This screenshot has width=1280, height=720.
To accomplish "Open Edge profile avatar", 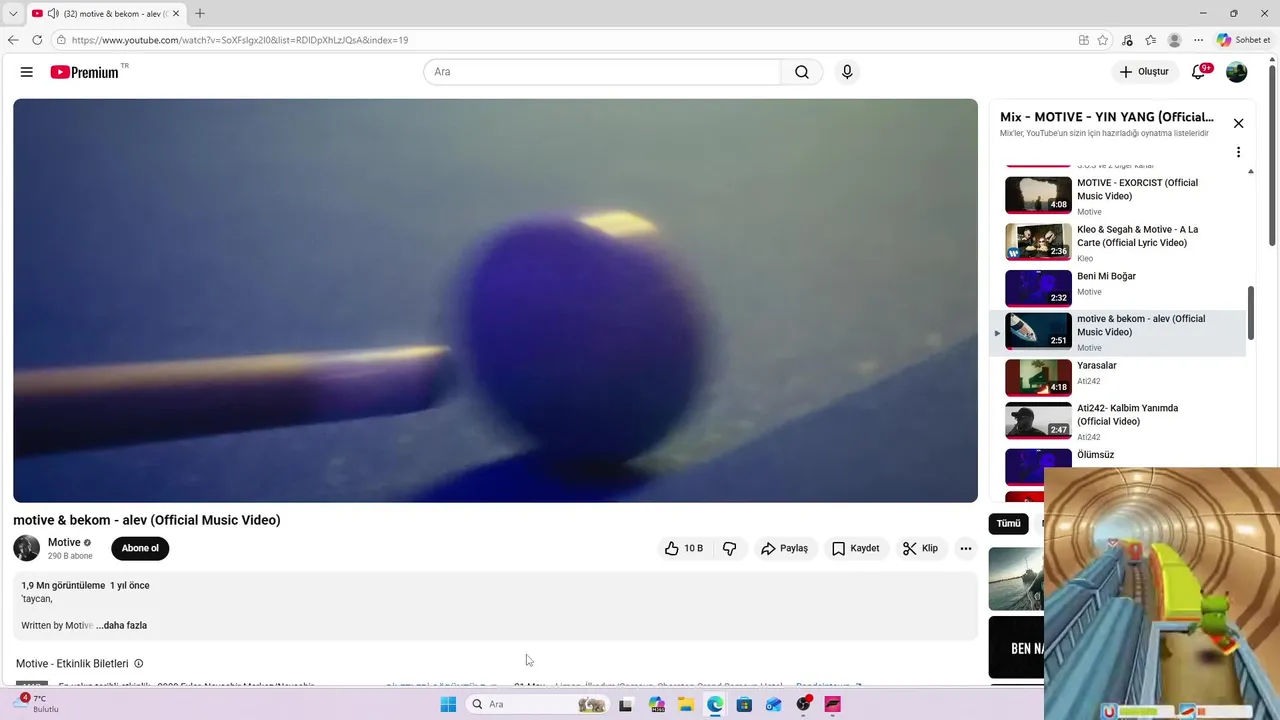I will (x=1175, y=40).
